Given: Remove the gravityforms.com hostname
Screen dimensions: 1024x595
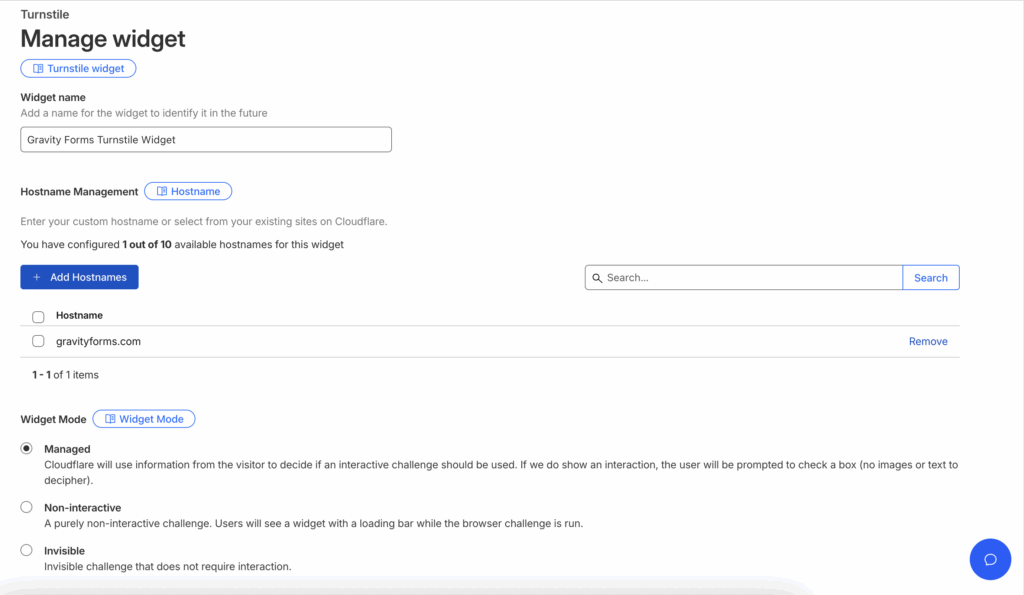Looking at the screenshot, I should click(x=927, y=341).
